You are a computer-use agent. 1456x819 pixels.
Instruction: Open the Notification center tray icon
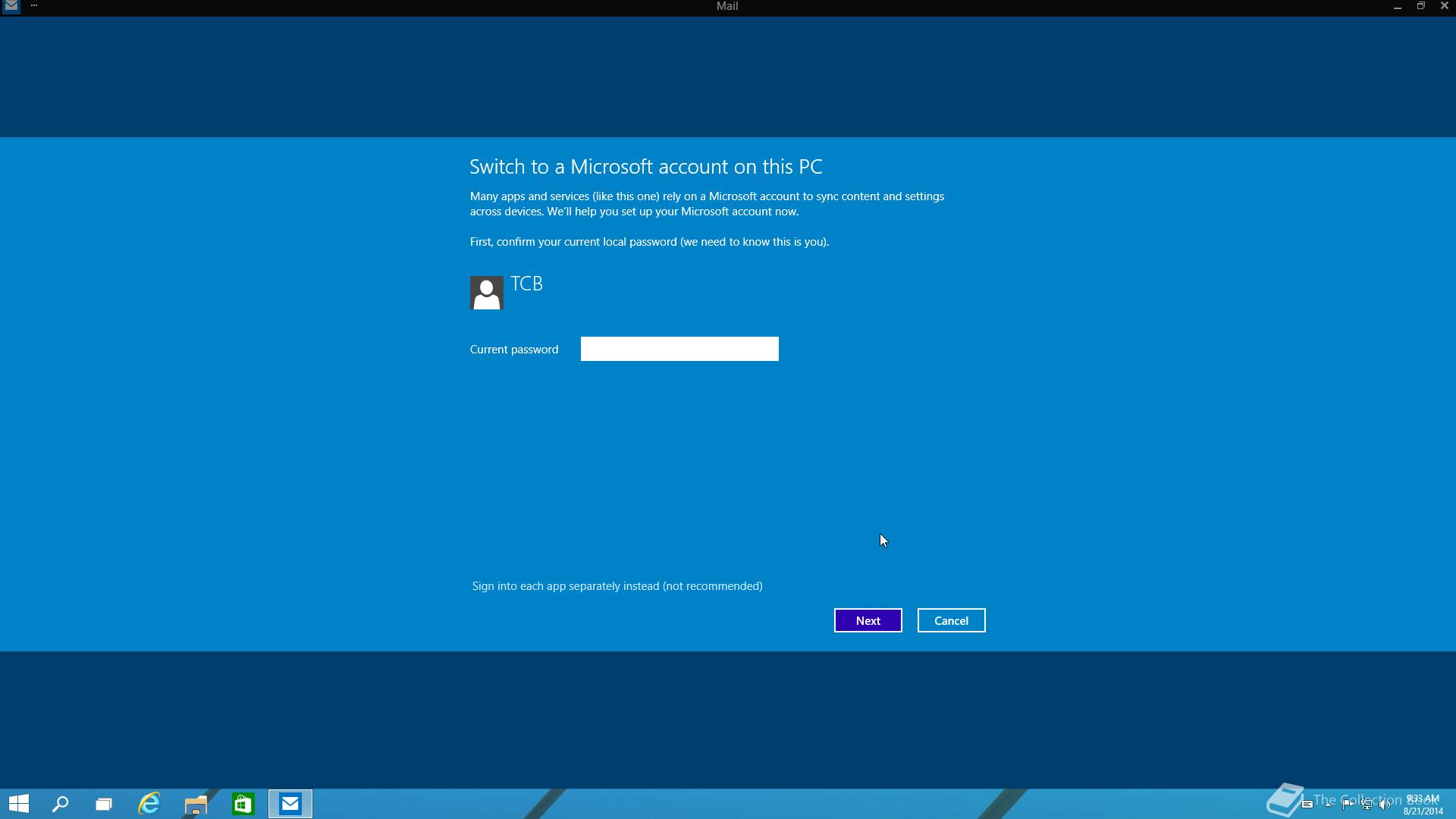pyautogui.click(x=1307, y=805)
